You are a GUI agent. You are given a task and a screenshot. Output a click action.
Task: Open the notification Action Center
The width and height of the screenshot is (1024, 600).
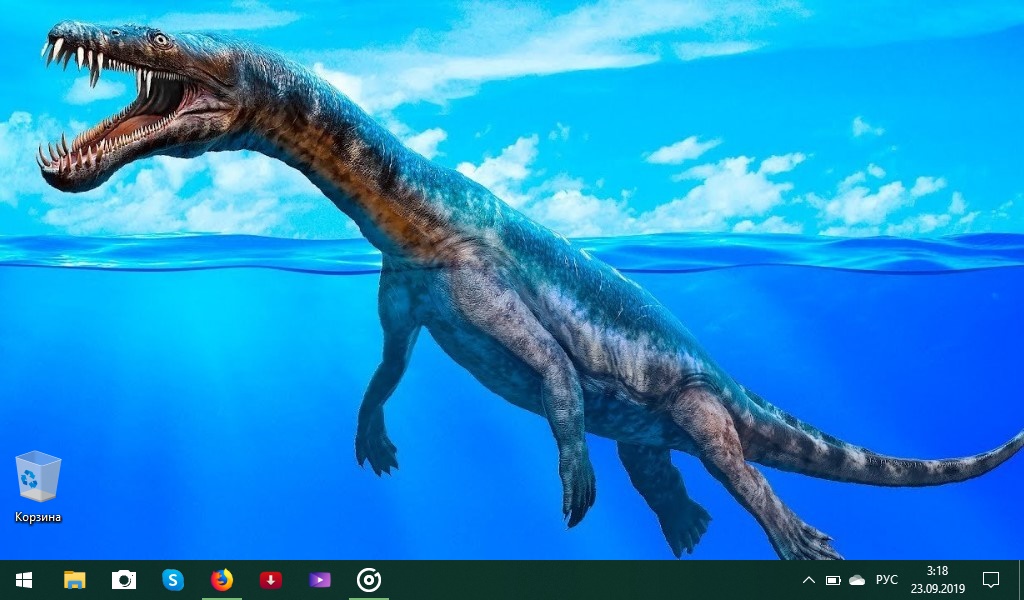[x=991, y=580]
